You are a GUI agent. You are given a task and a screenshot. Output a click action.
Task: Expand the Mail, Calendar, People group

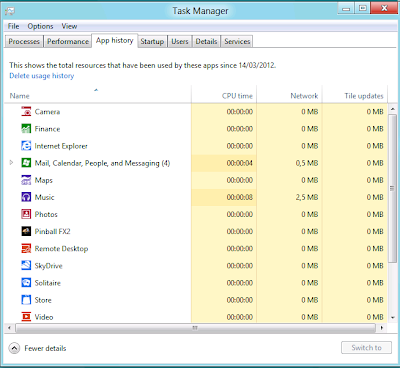[11, 163]
